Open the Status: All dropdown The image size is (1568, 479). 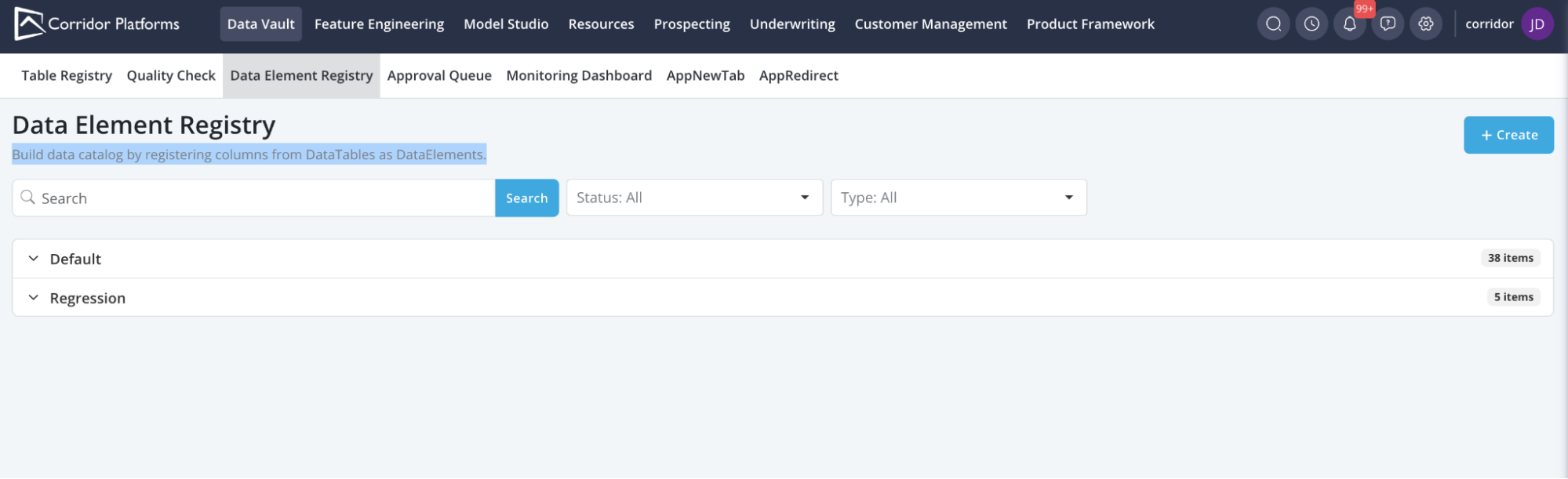[x=694, y=198]
